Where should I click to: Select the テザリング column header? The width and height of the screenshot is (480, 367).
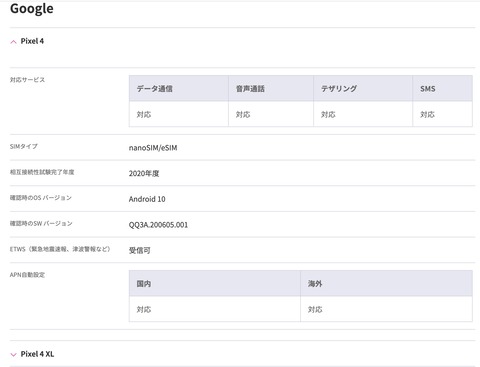tap(363, 88)
